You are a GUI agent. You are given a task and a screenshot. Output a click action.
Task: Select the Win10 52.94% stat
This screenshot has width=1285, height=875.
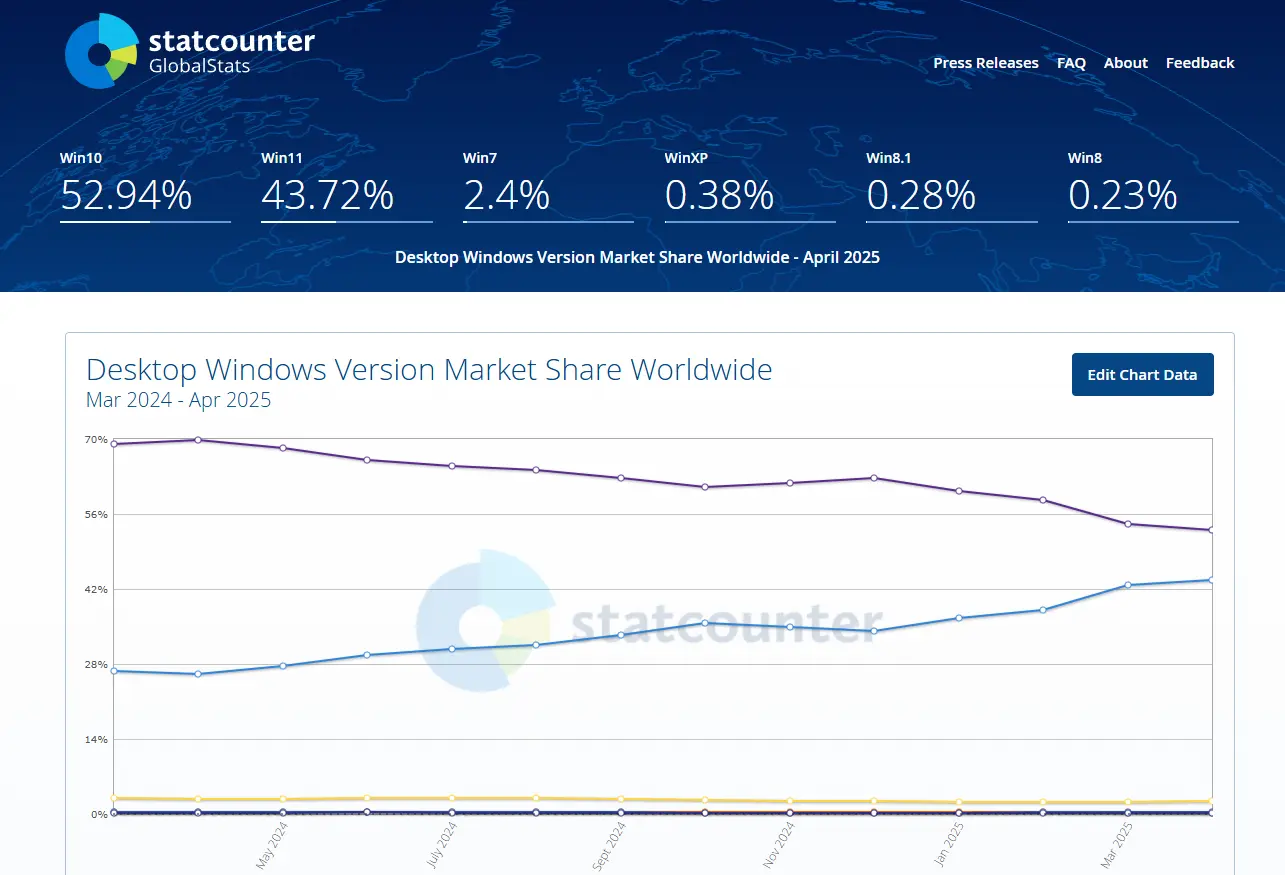pyautogui.click(x=145, y=185)
